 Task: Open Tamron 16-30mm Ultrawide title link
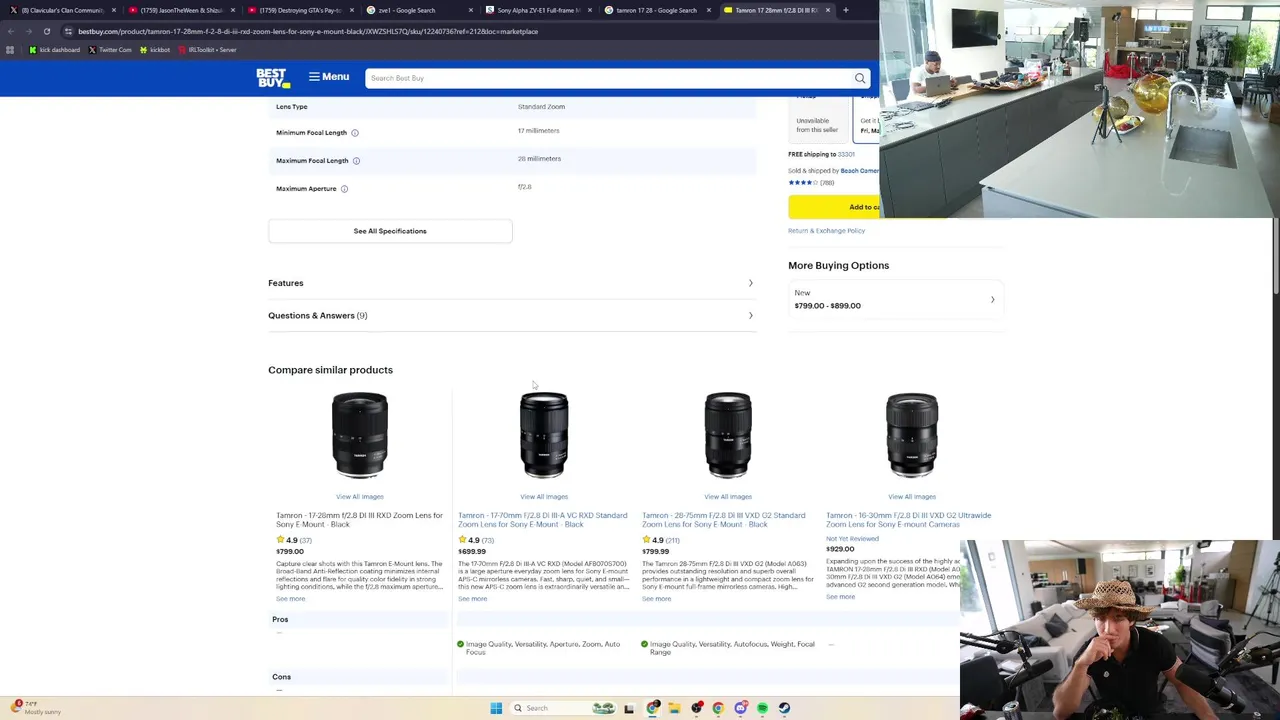pyautogui.click(x=909, y=520)
